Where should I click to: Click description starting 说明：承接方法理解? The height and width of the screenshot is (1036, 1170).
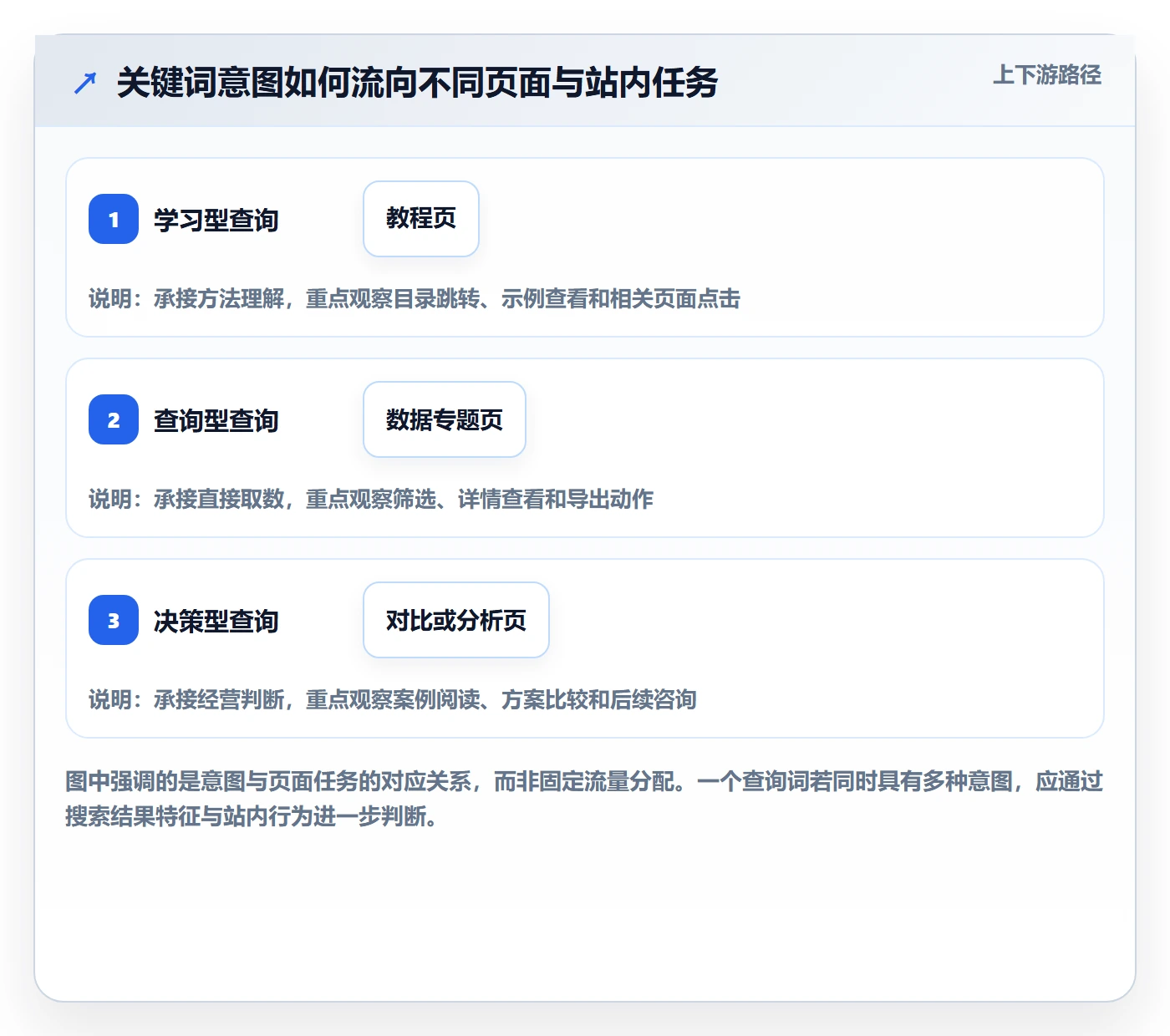pos(415,298)
